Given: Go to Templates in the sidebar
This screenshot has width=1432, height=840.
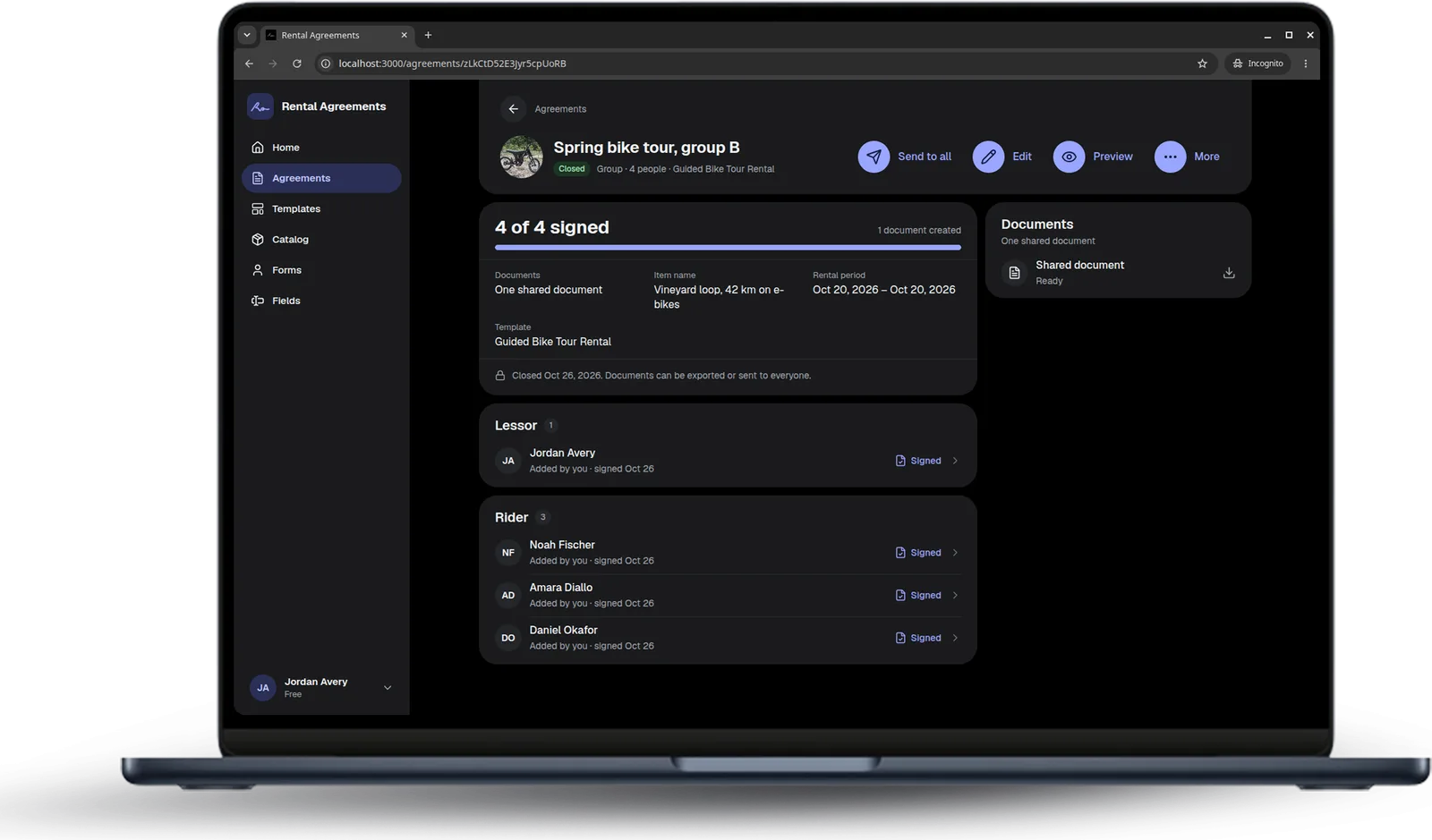Looking at the screenshot, I should (x=321, y=208).
